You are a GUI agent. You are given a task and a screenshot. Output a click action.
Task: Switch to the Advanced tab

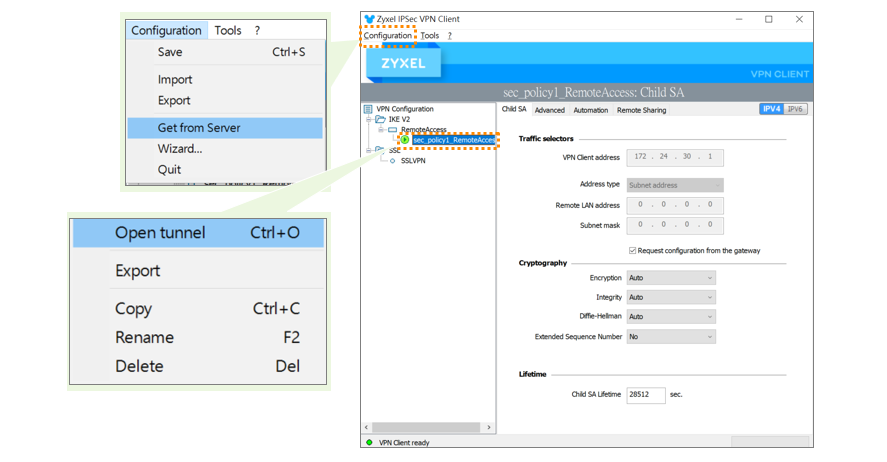(x=549, y=110)
